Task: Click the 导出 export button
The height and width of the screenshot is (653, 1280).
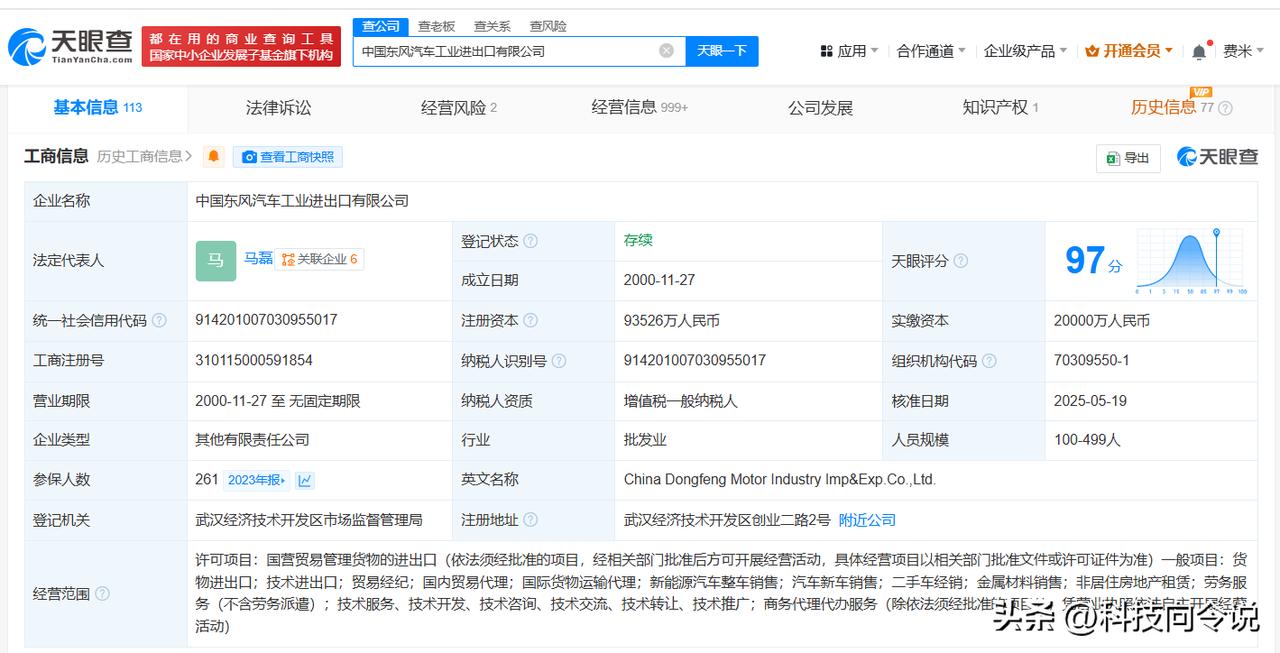Action: point(1128,158)
